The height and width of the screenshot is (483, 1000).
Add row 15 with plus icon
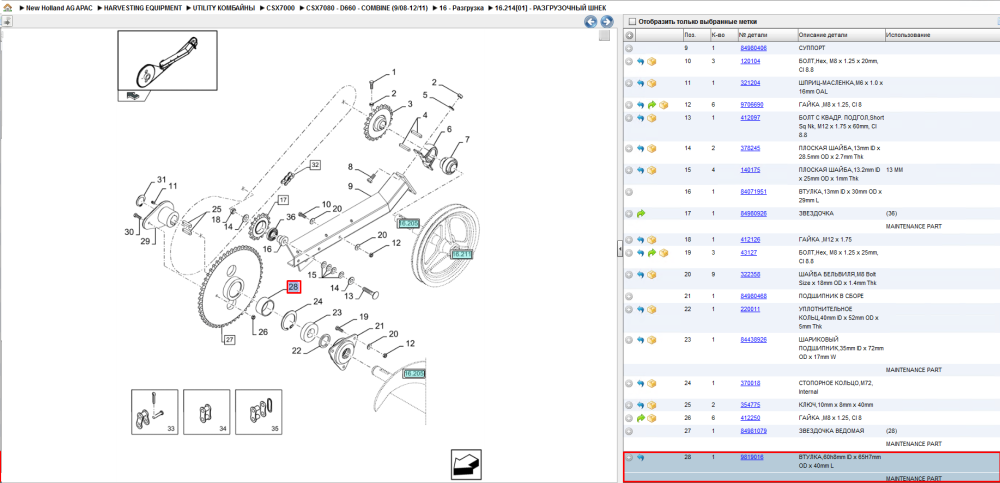pos(629,170)
